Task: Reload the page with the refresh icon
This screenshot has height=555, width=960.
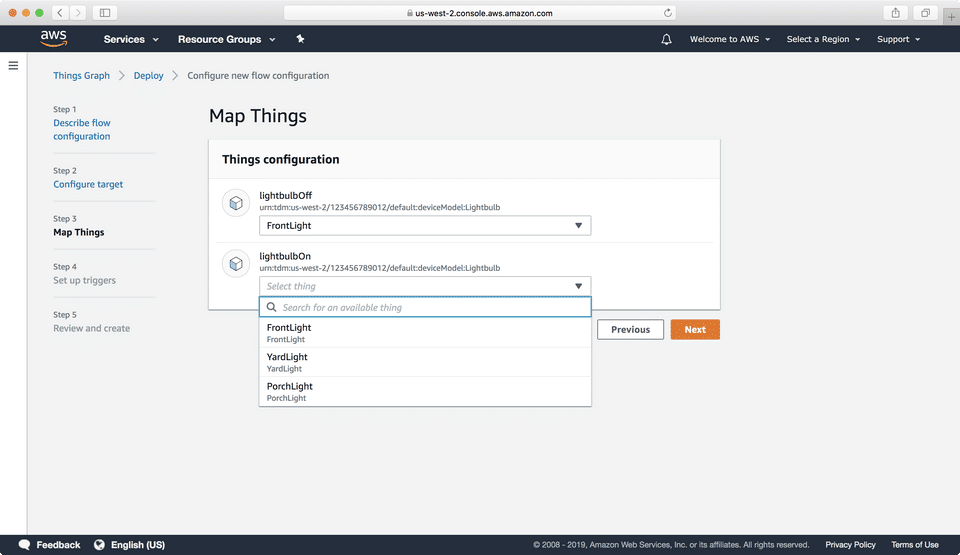Action: (x=667, y=13)
